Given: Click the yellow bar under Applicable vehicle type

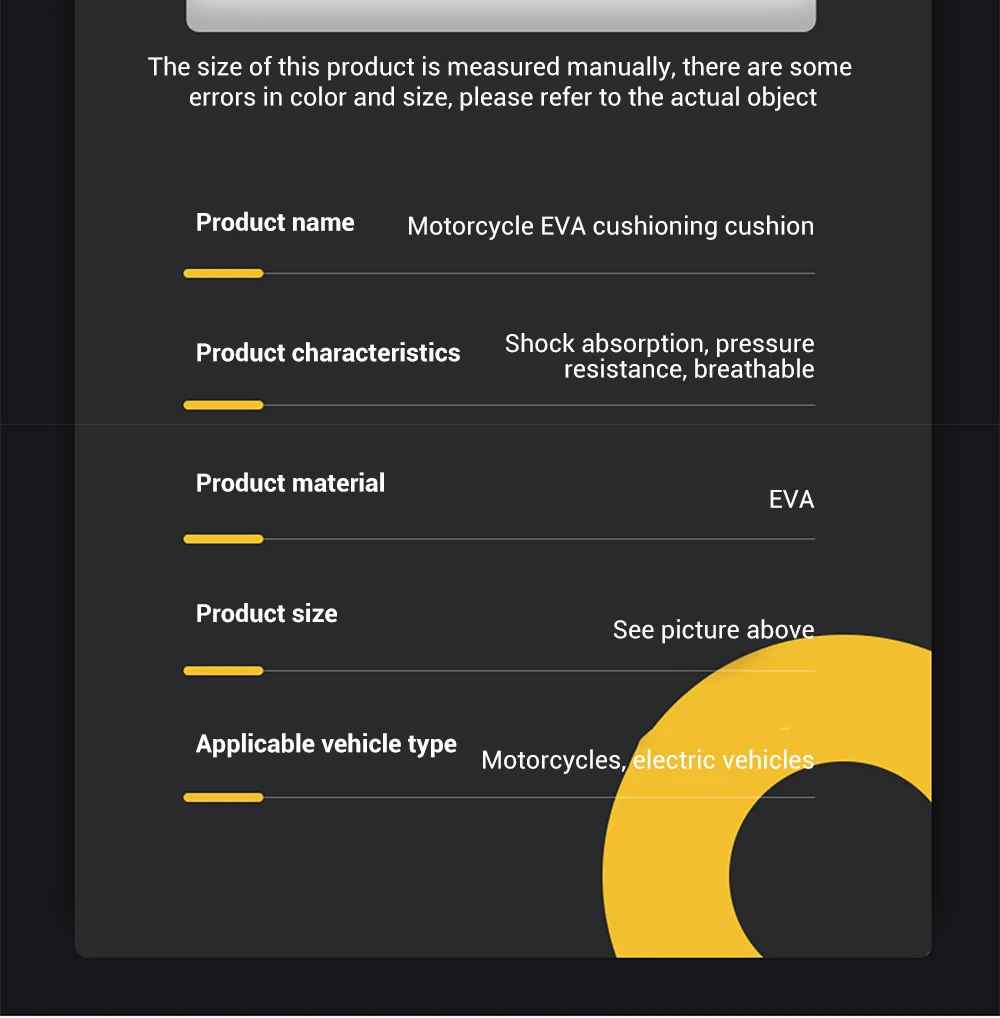Looking at the screenshot, I should point(223,797).
